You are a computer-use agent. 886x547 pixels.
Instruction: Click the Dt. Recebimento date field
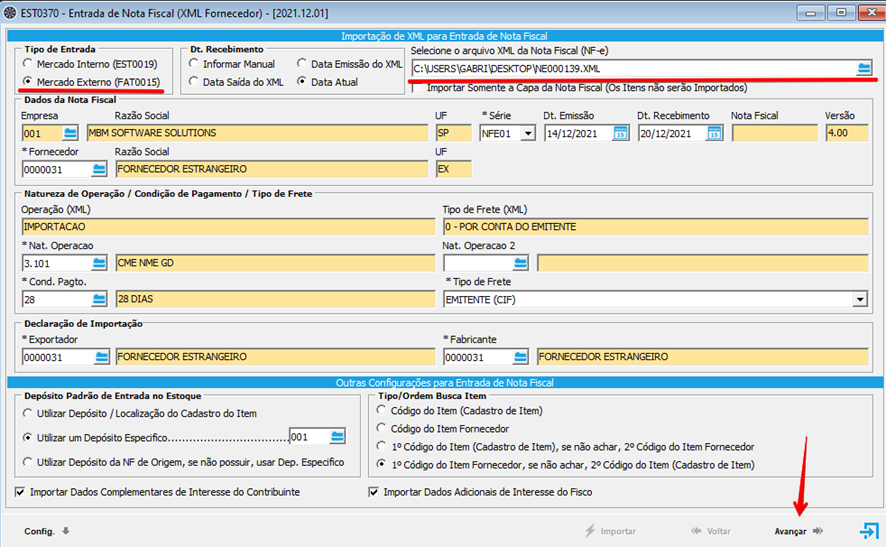pyautogui.click(x=672, y=133)
